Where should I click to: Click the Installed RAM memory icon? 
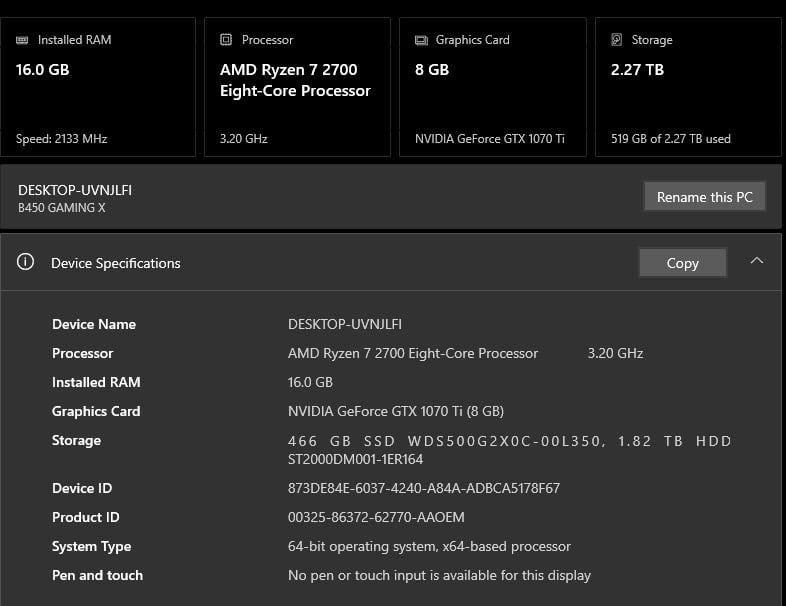[22, 40]
